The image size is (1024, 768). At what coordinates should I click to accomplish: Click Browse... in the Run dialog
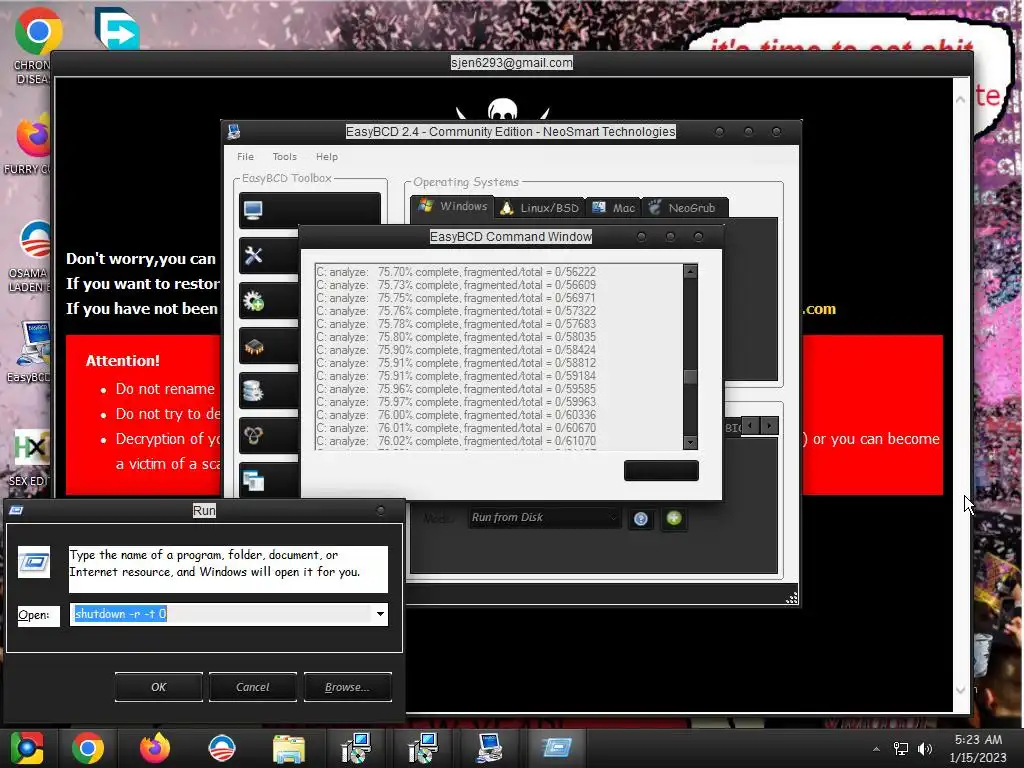[347, 687]
